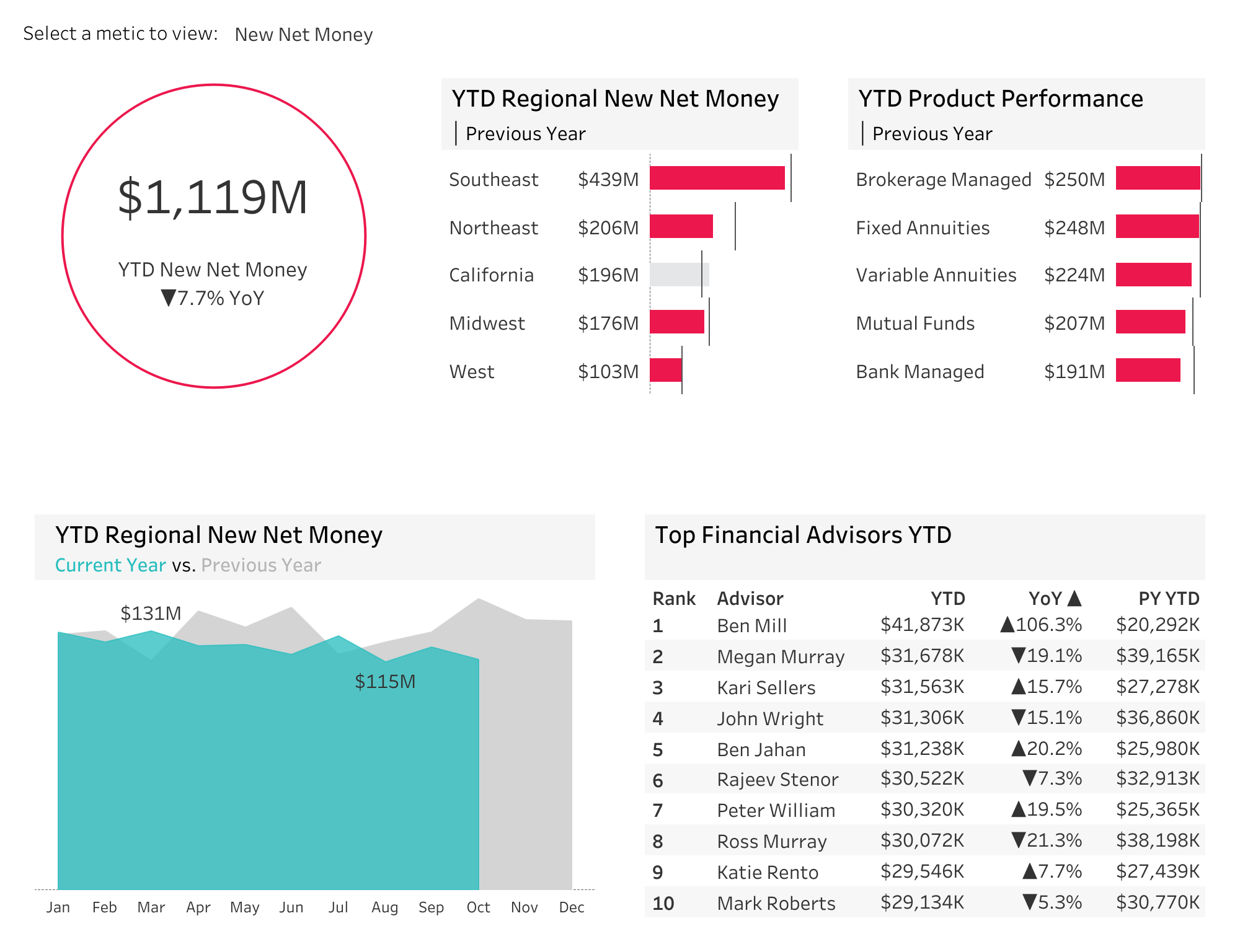Image resolution: width=1240 pixels, height=952 pixels.
Task: Click the Dec axis label
Action: pos(572,907)
